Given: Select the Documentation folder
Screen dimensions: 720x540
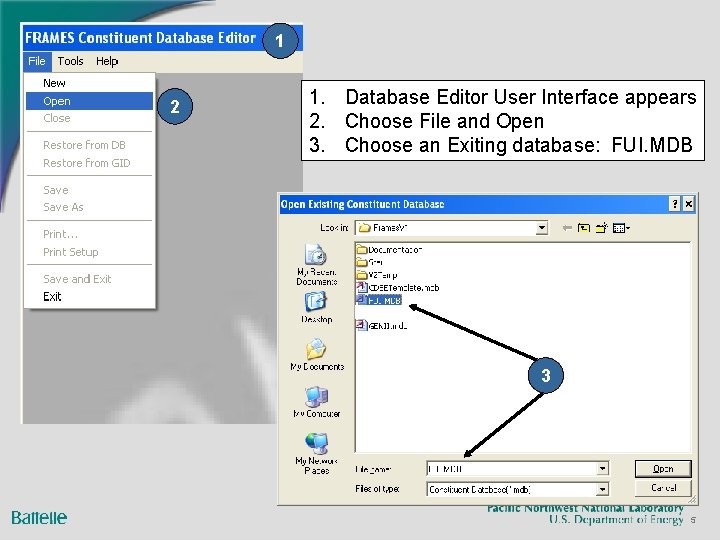Looking at the screenshot, I should click(x=389, y=250).
